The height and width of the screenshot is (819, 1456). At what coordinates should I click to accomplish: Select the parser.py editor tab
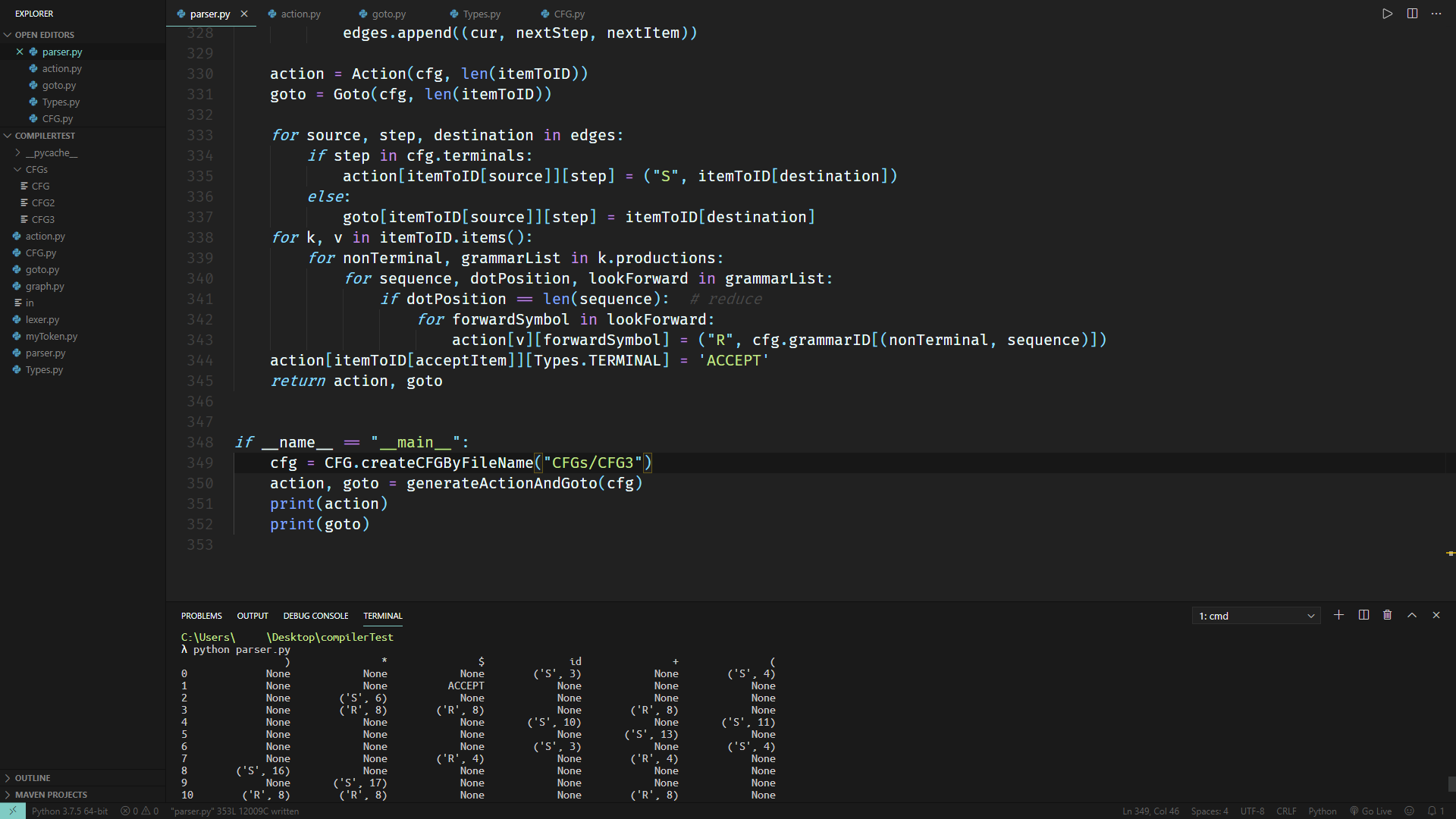210,14
